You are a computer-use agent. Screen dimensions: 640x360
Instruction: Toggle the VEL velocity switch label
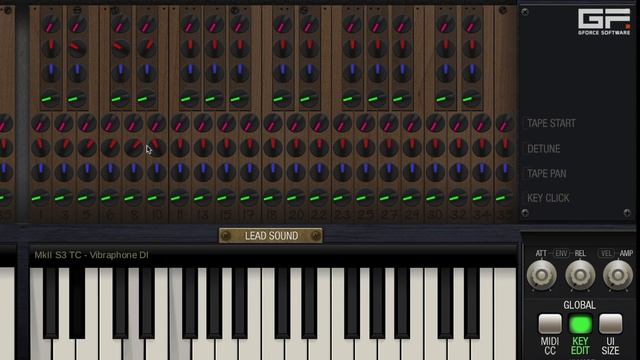[x=606, y=253]
